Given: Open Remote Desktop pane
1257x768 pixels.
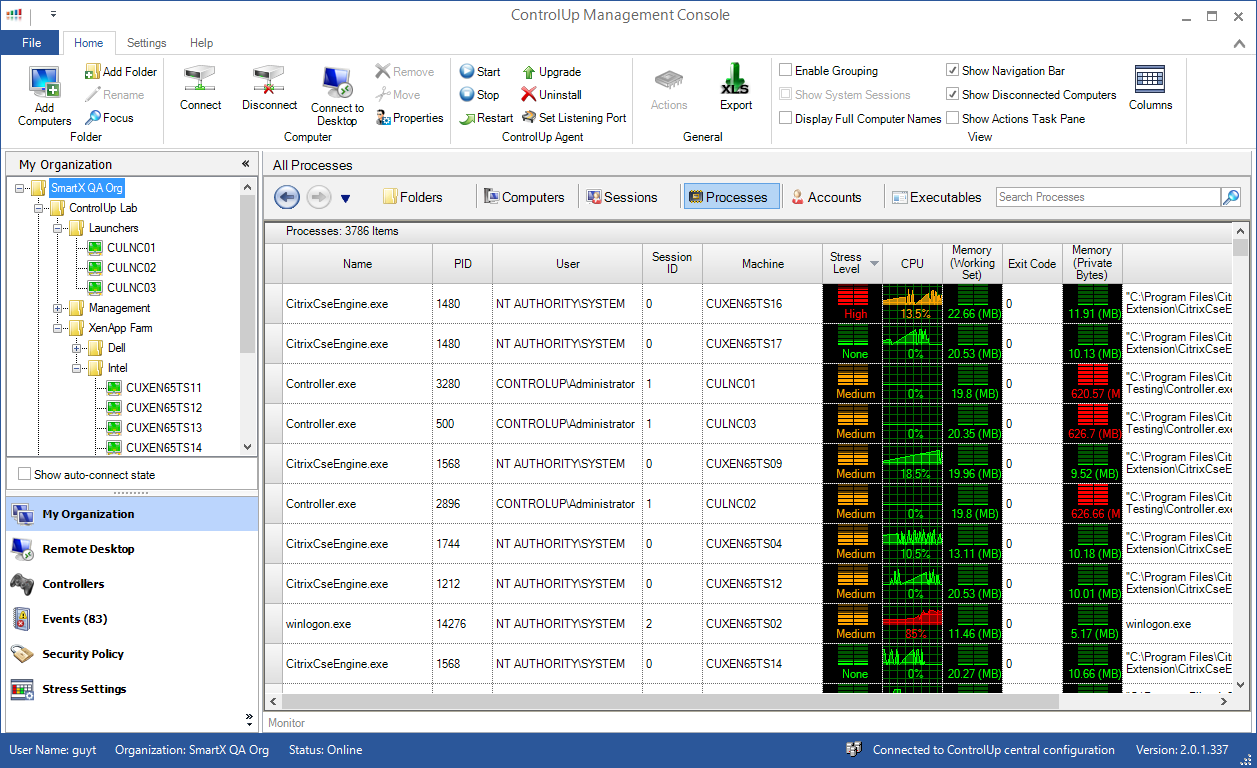Looking at the screenshot, I should (130, 549).
